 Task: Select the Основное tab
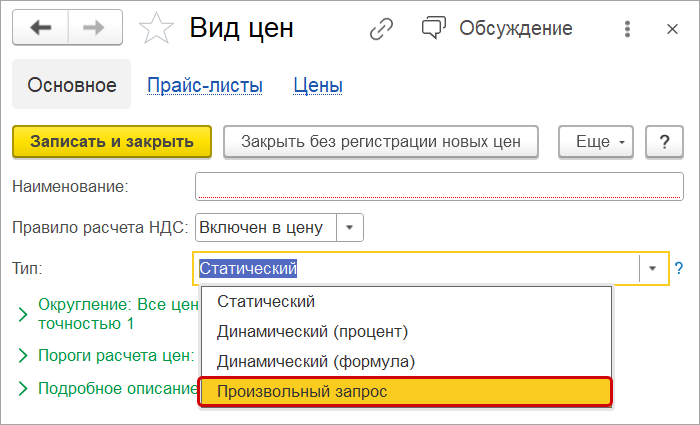(72, 86)
